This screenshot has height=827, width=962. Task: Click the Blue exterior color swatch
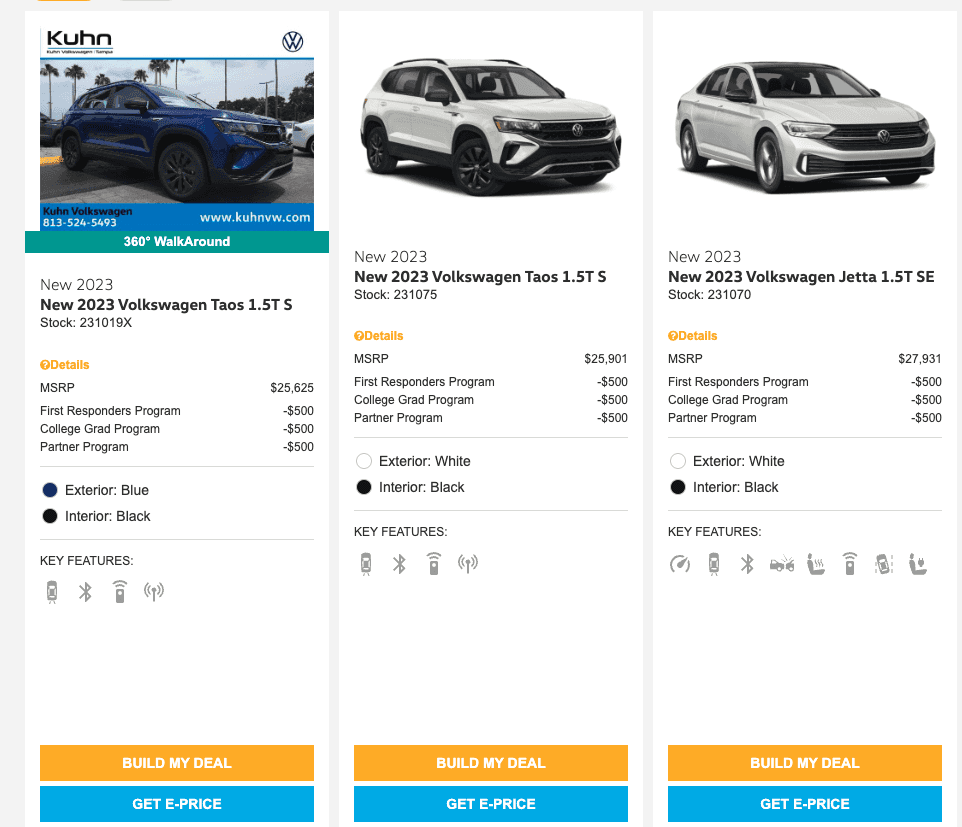pyautogui.click(x=50, y=490)
